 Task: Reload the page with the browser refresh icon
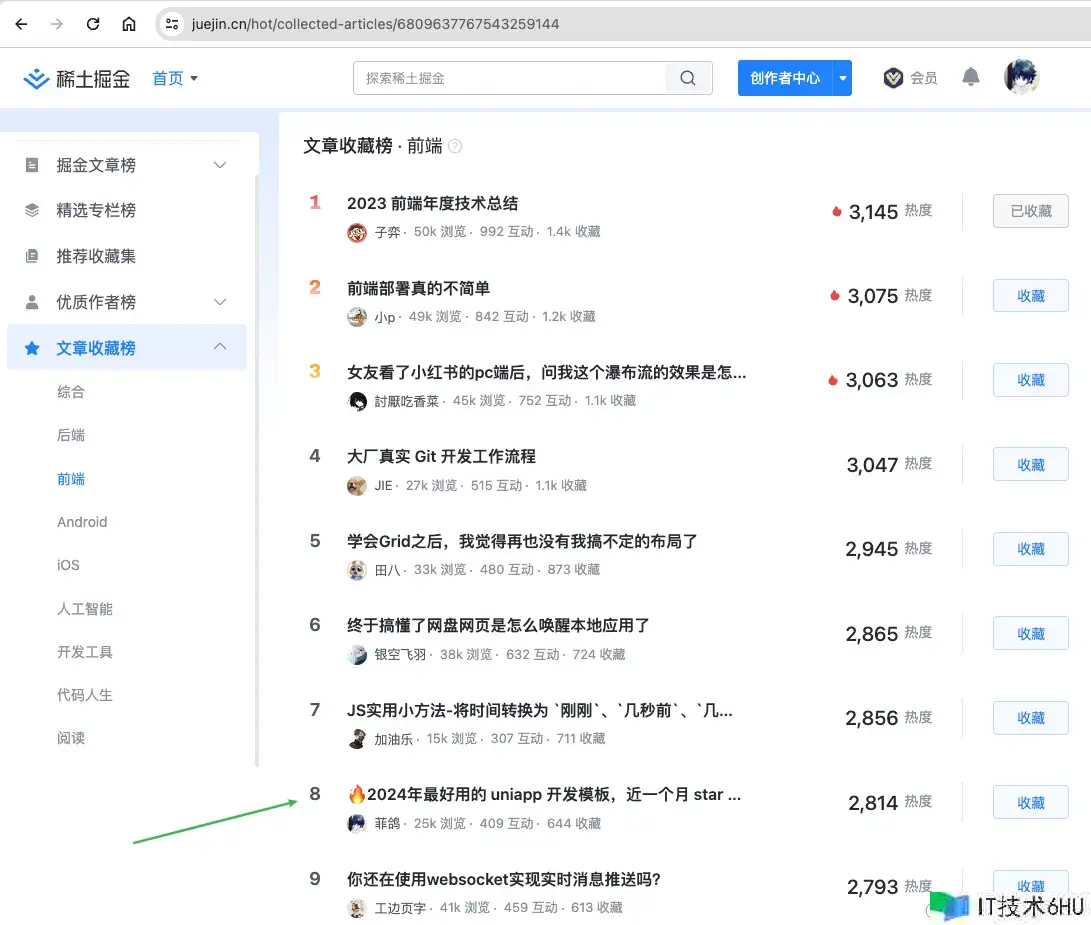point(93,24)
